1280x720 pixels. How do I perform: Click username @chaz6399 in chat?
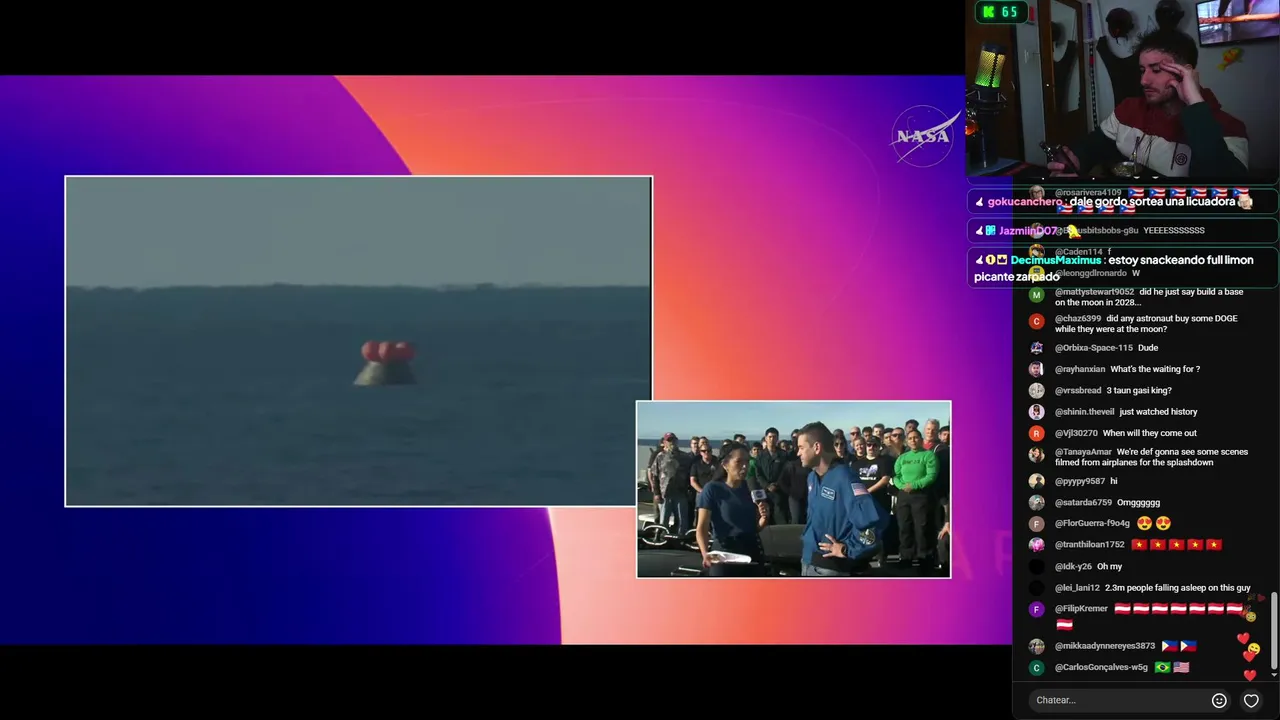[x=1078, y=318]
